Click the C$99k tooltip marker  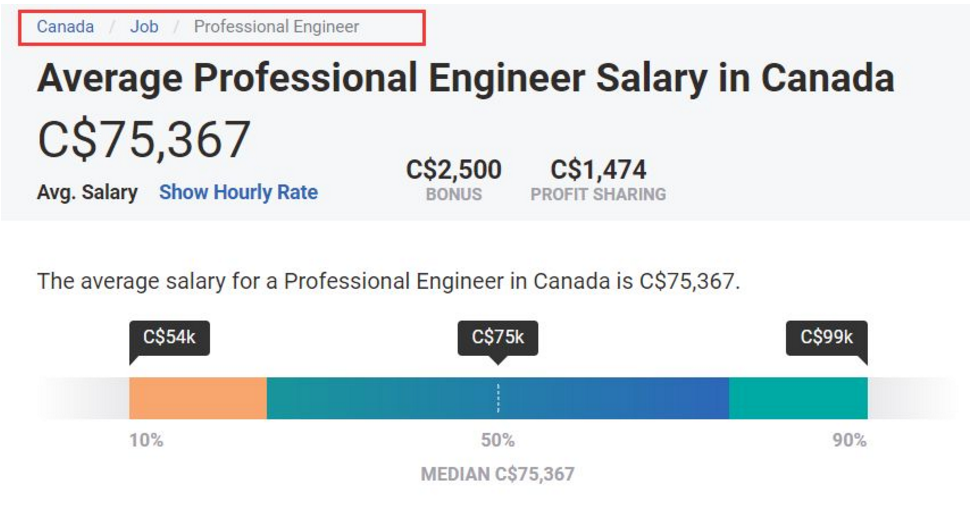point(826,338)
